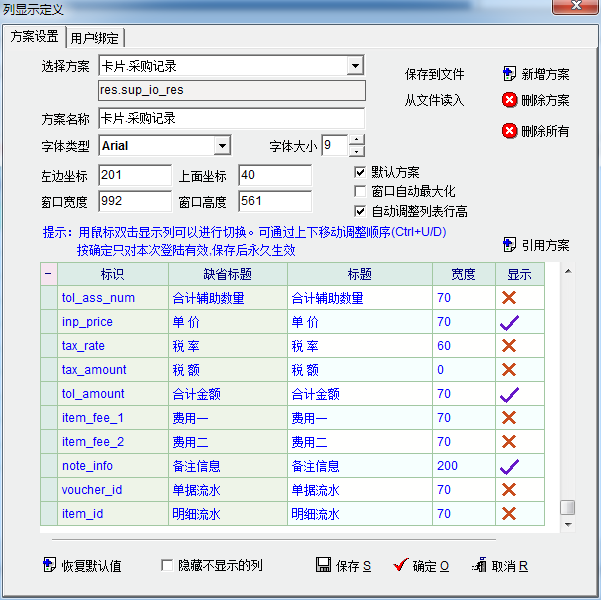Increase font size with up stepper arrow
The width and height of the screenshot is (601, 600).
[x=356, y=140]
